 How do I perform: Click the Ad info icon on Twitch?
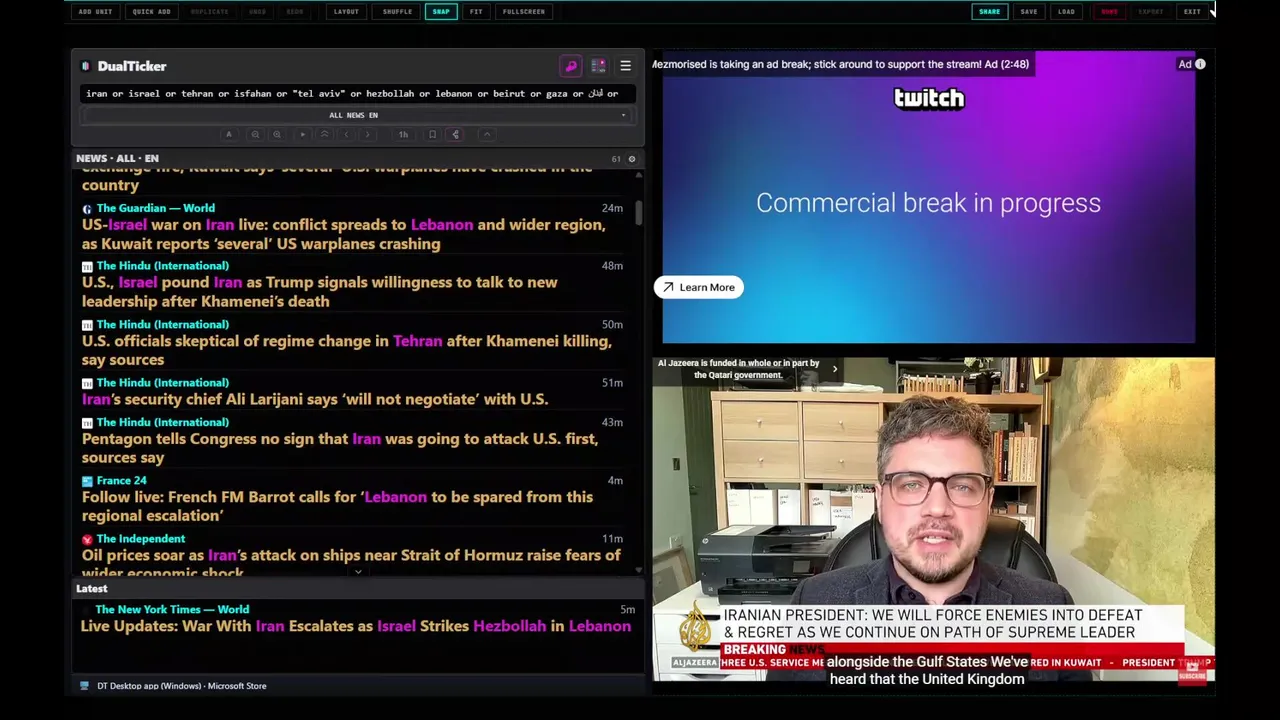pyautogui.click(x=1200, y=64)
